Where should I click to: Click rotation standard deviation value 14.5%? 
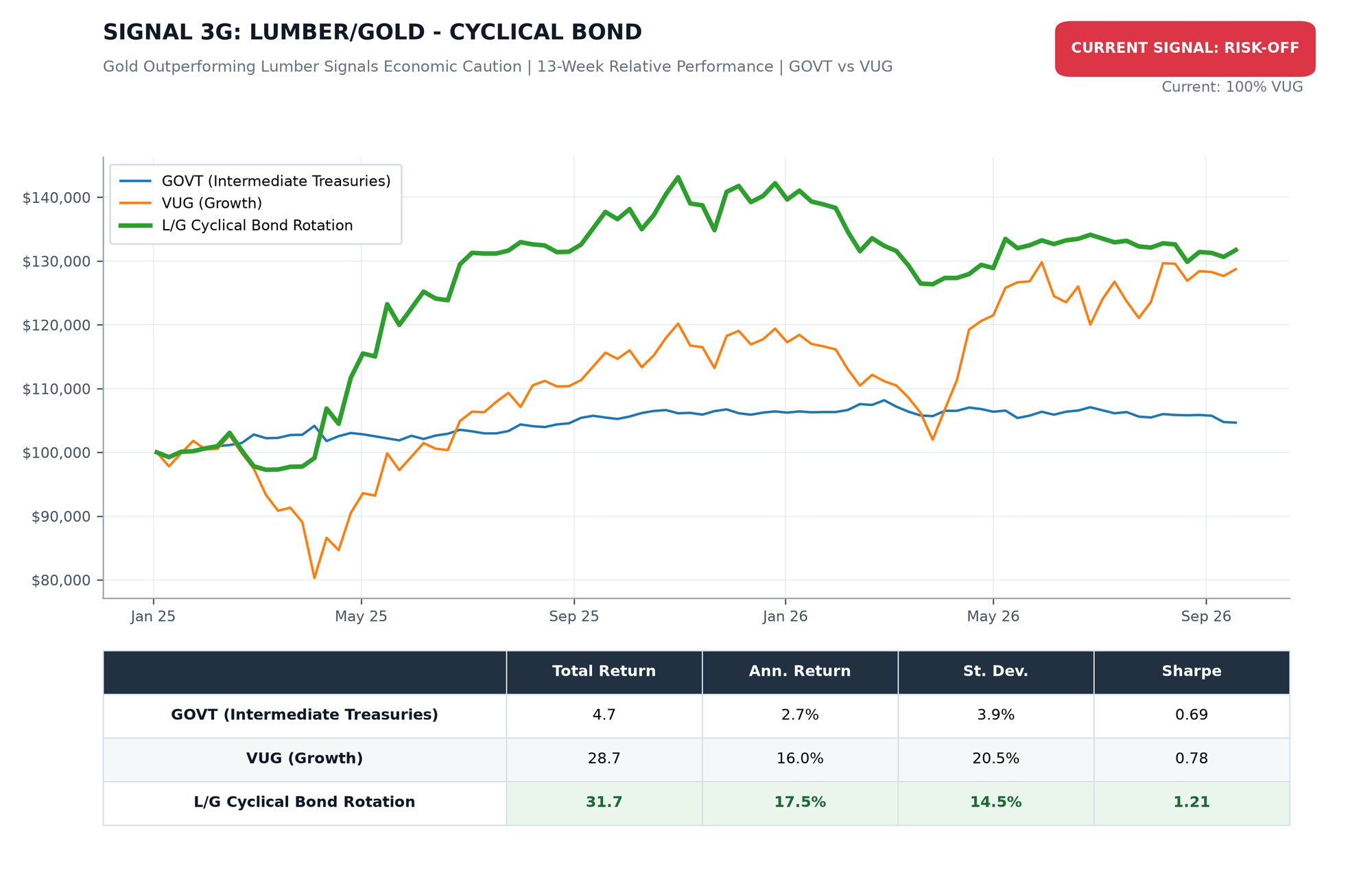coord(996,802)
